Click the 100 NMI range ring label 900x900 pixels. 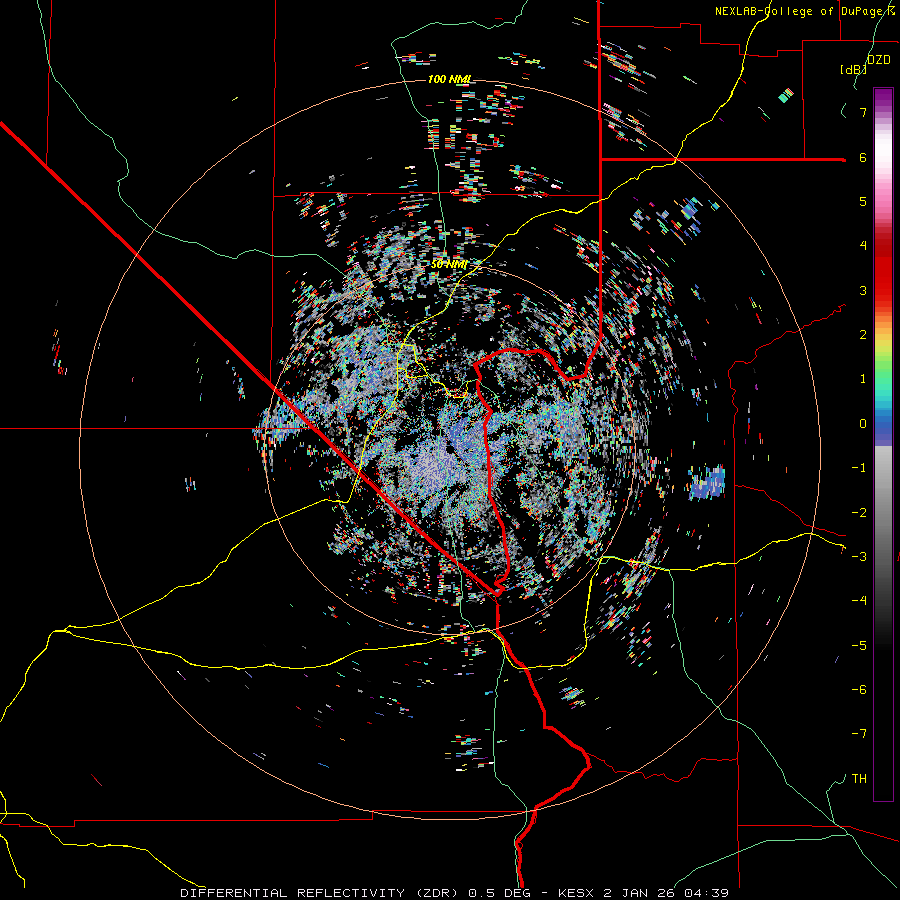click(x=450, y=79)
